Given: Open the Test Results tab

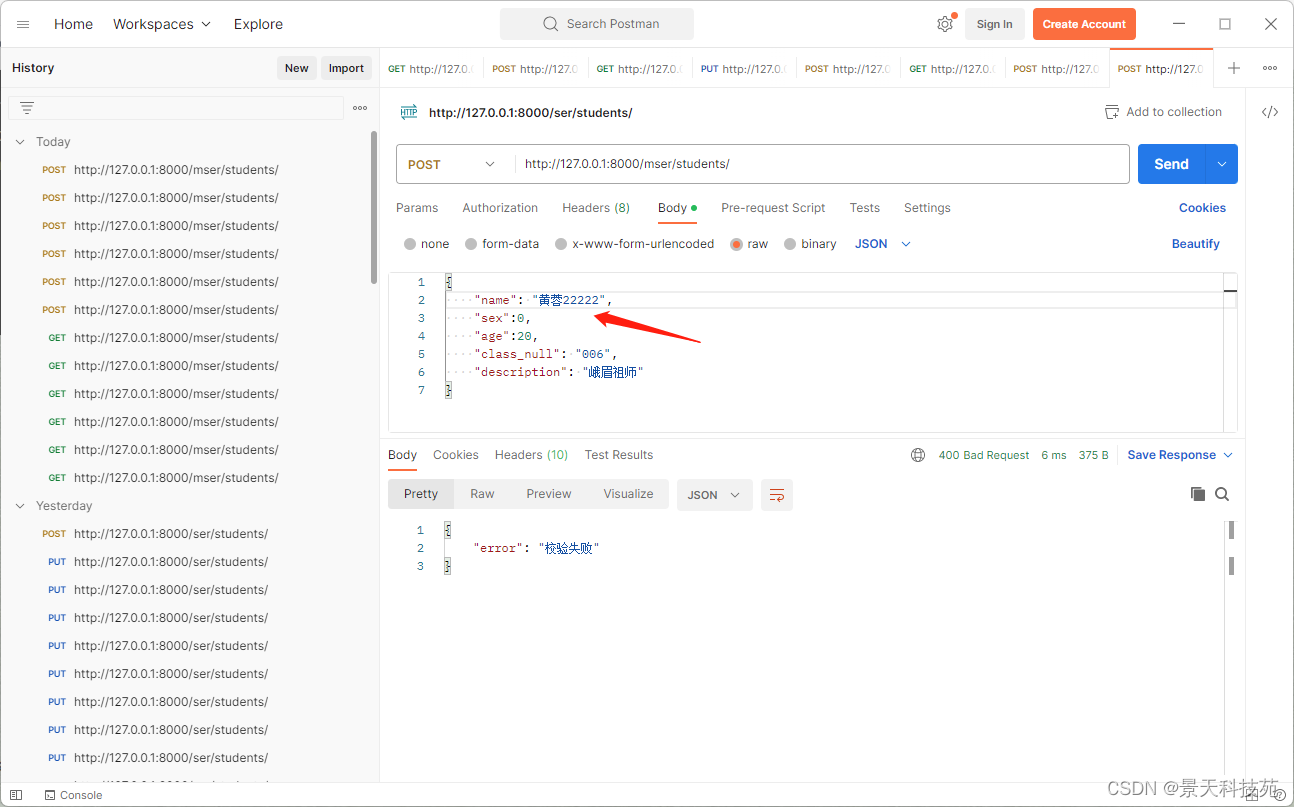Looking at the screenshot, I should pyautogui.click(x=619, y=455).
